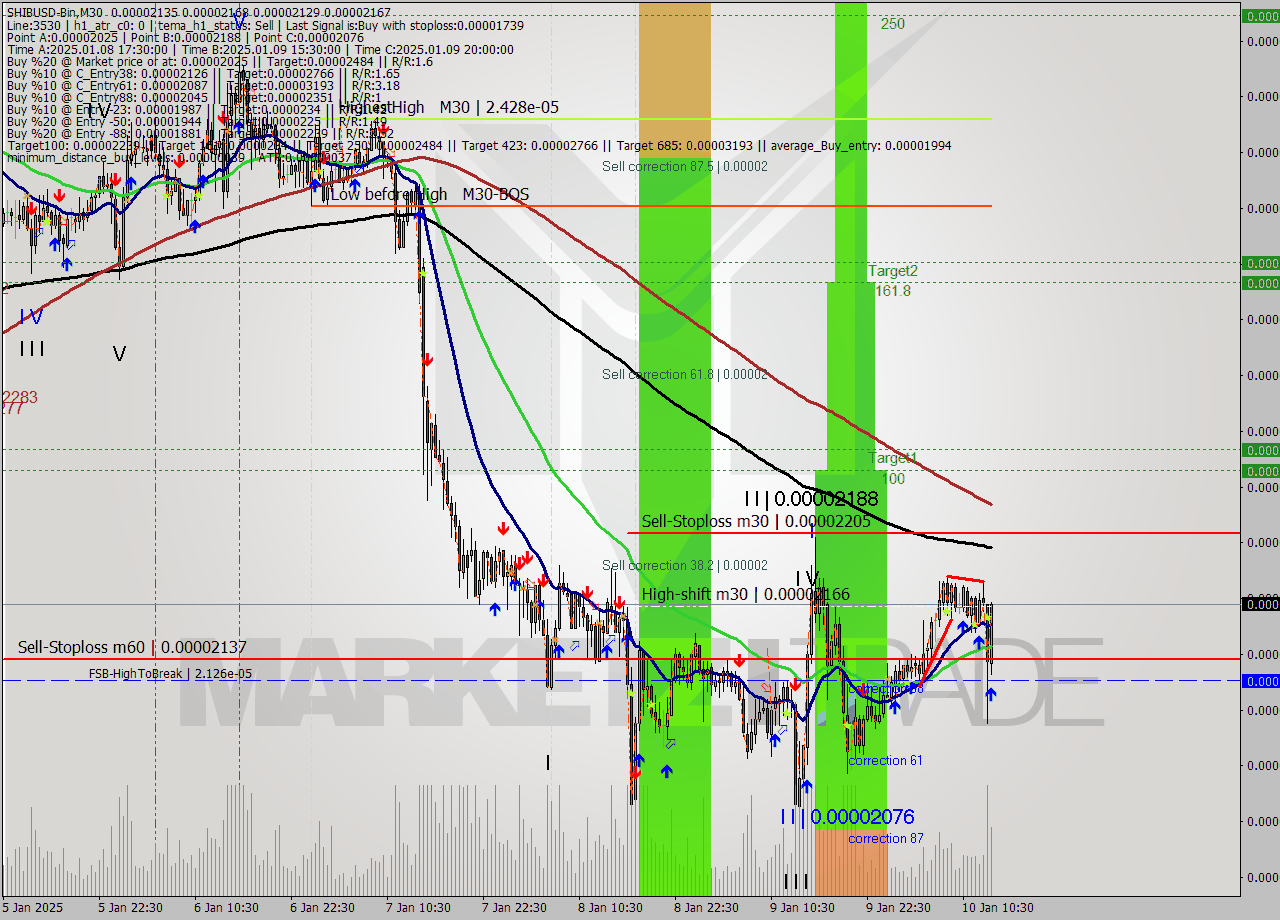Click the 'Target2' label
1280x920 pixels.
(893, 271)
